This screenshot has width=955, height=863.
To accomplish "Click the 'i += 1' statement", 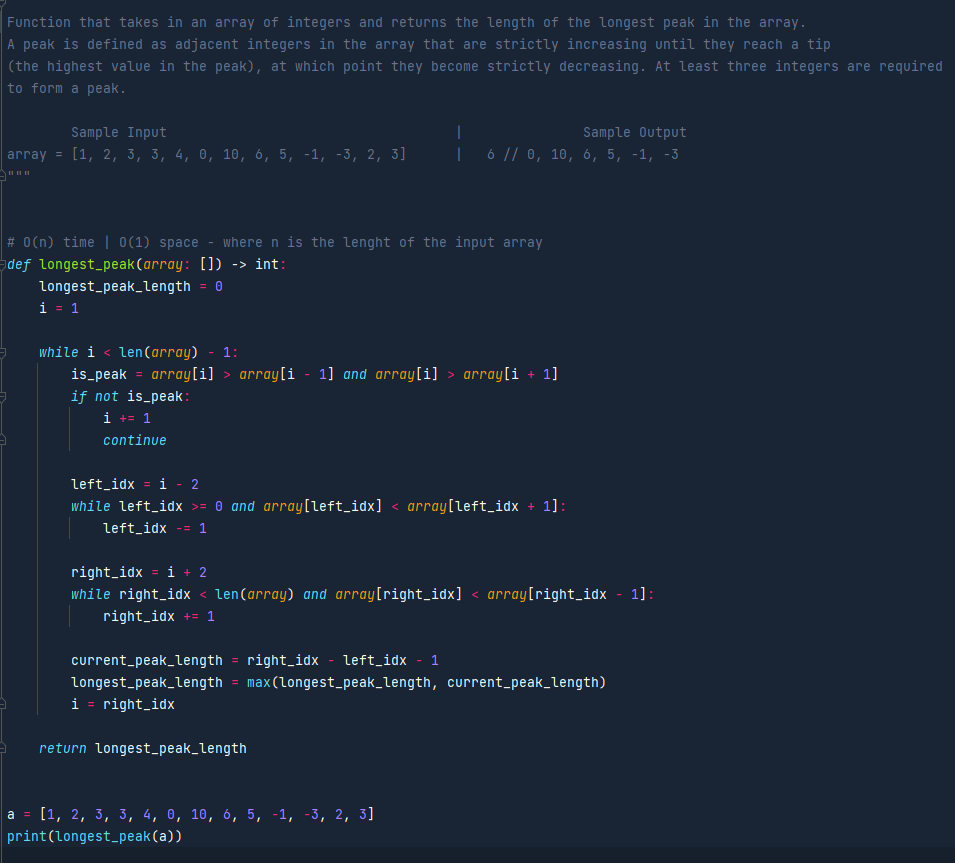I will click(x=127, y=418).
